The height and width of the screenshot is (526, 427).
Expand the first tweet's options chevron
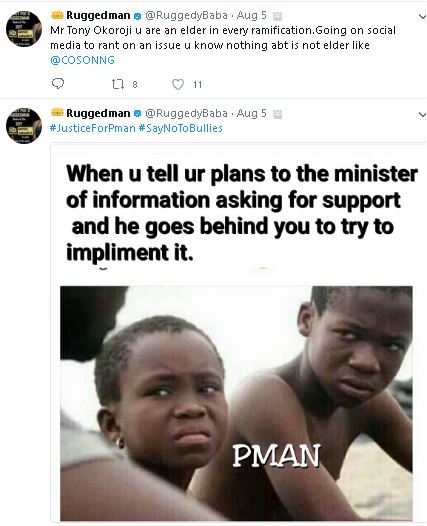[x=422, y=16]
